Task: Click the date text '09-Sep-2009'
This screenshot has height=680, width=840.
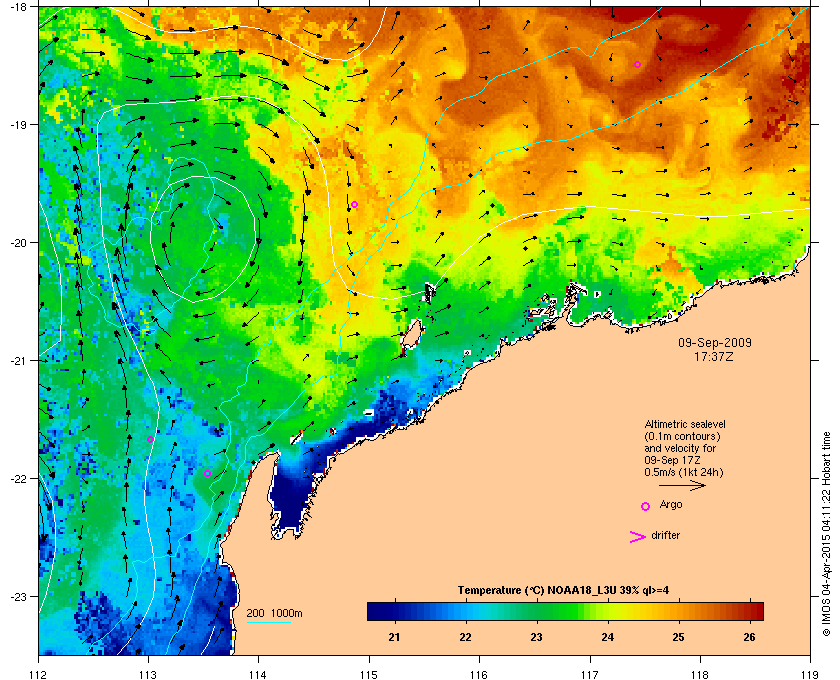Action: tap(715, 343)
